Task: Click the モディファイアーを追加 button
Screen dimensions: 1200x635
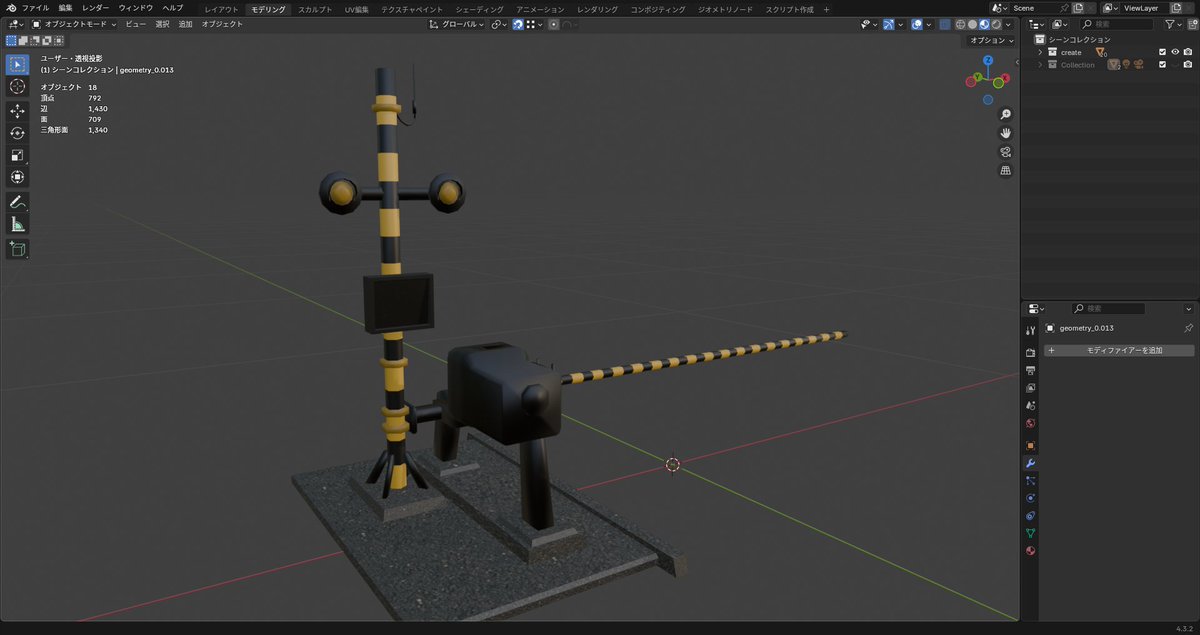Action: (x=1119, y=351)
